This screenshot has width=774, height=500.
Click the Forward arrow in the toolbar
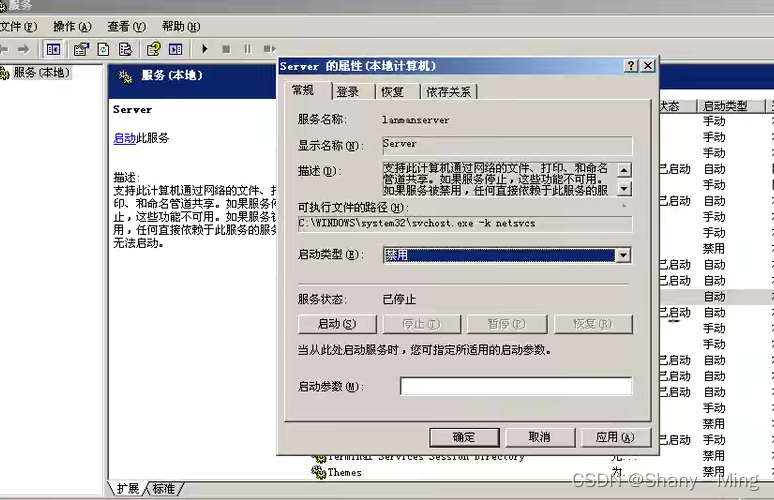[x=23, y=49]
